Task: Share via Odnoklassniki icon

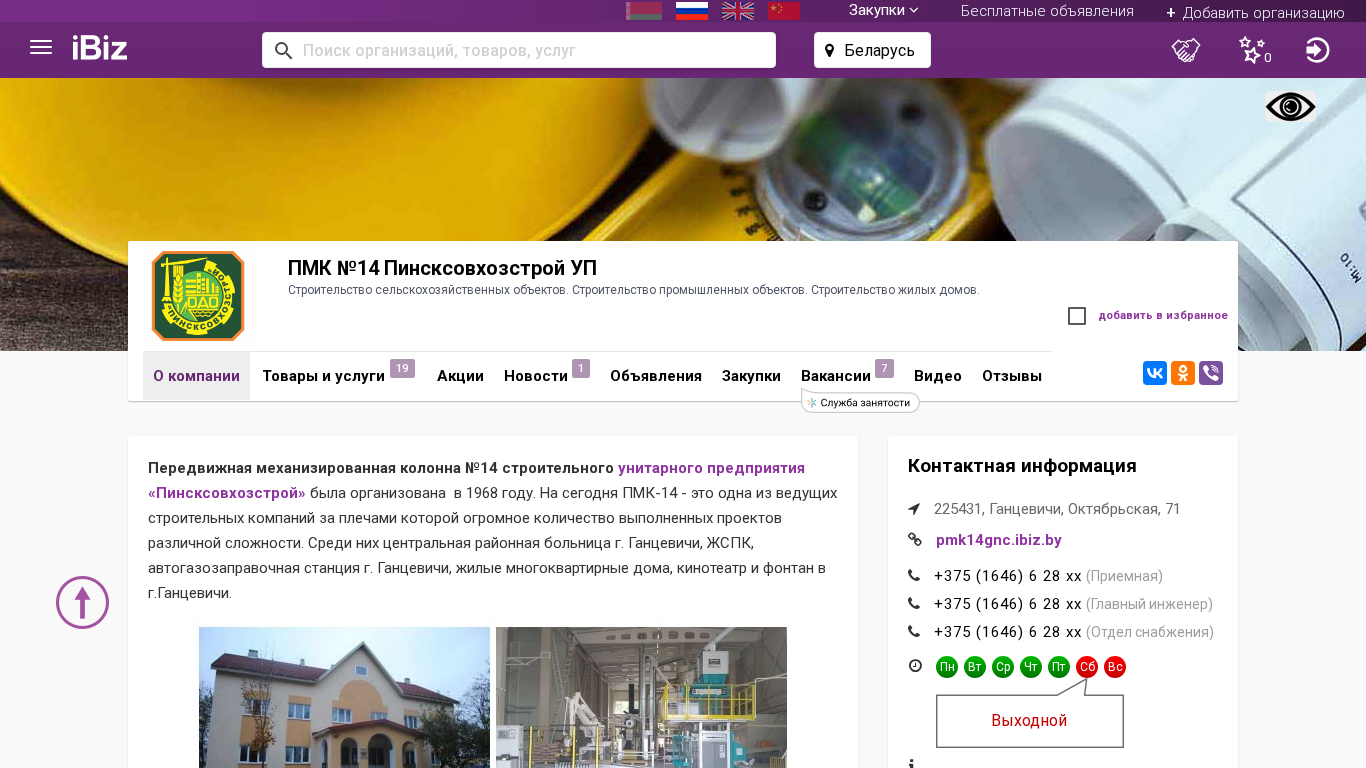Action: pos(1183,373)
